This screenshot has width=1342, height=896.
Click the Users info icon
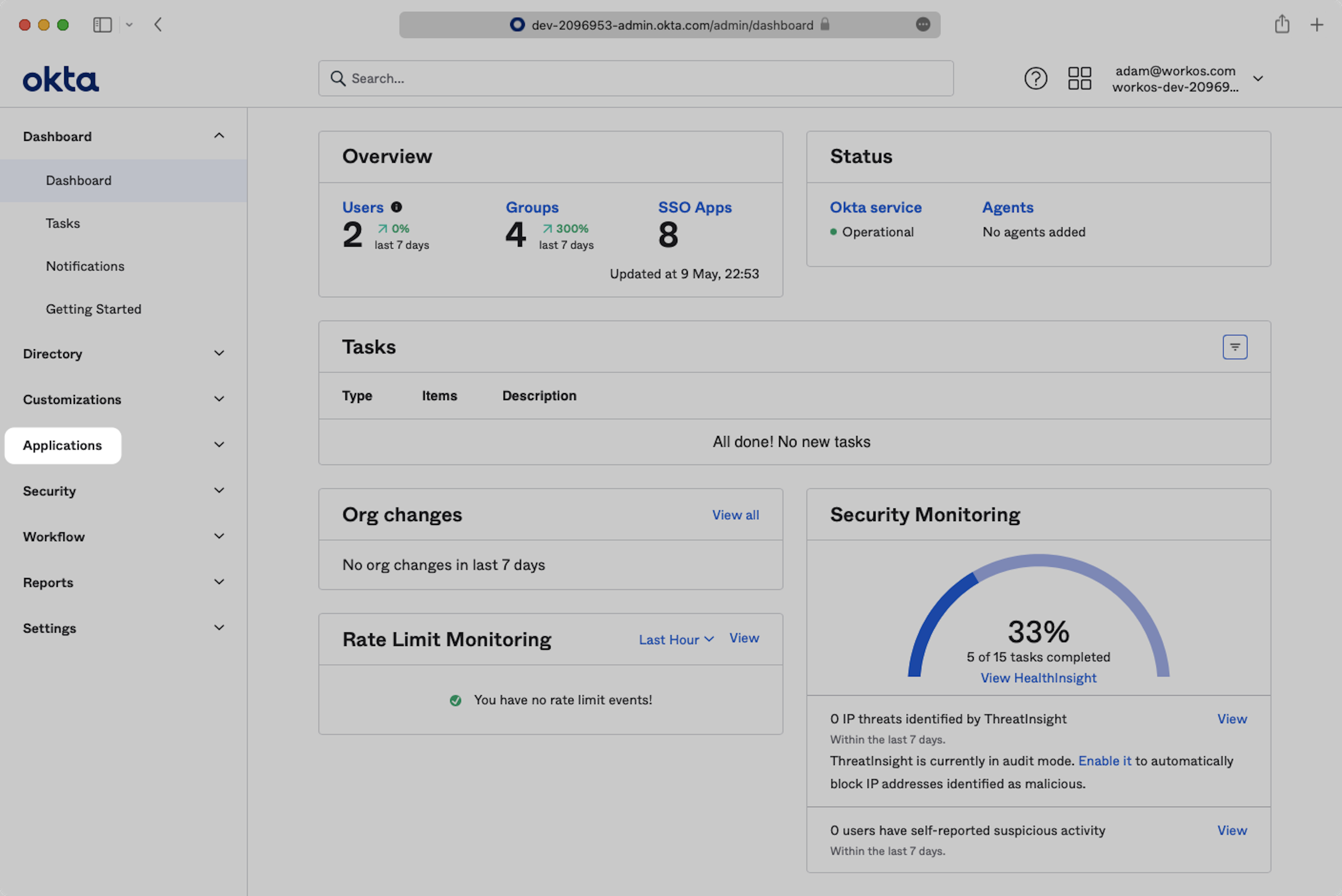tap(396, 207)
